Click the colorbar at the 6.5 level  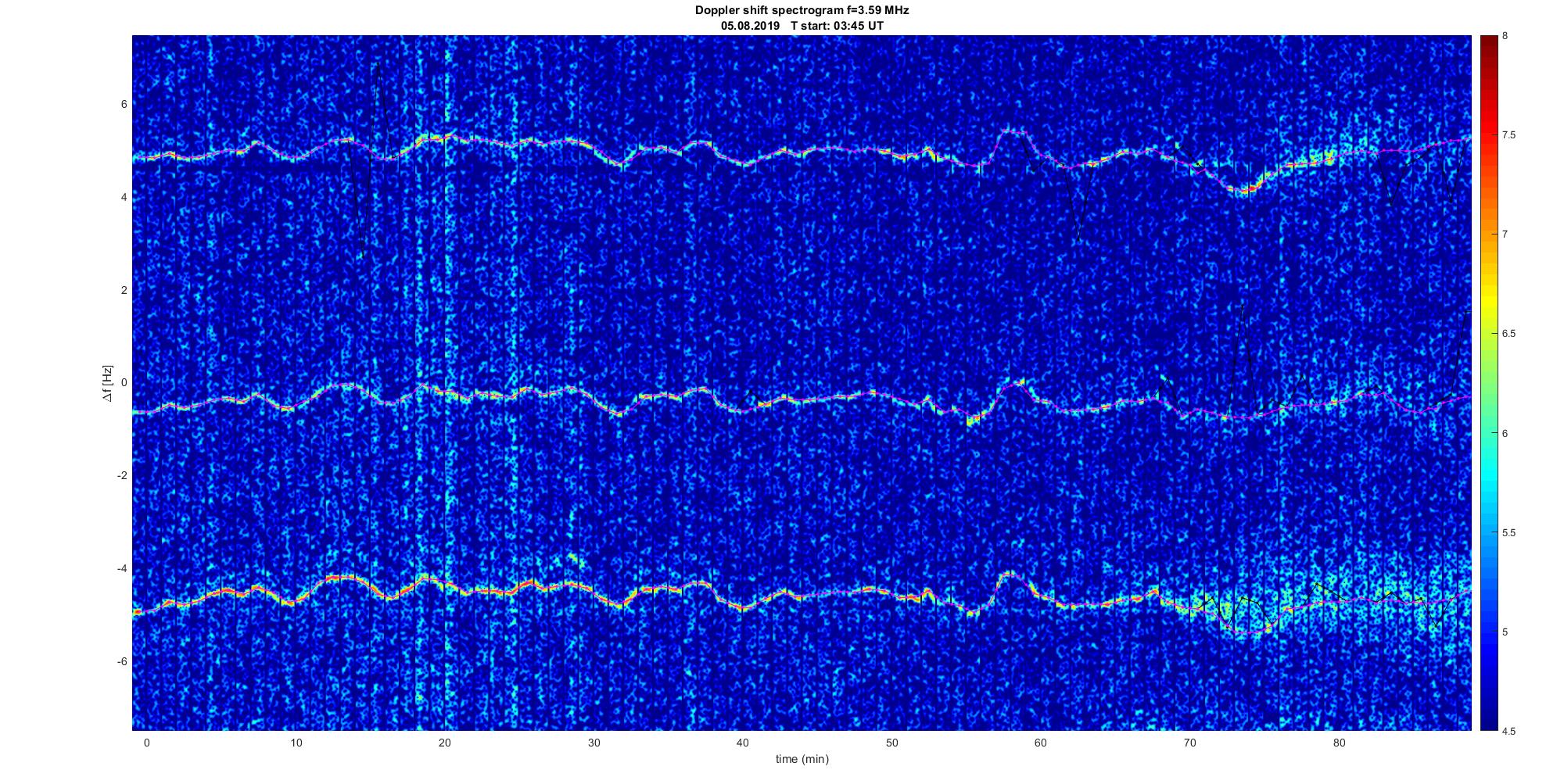(1487, 334)
